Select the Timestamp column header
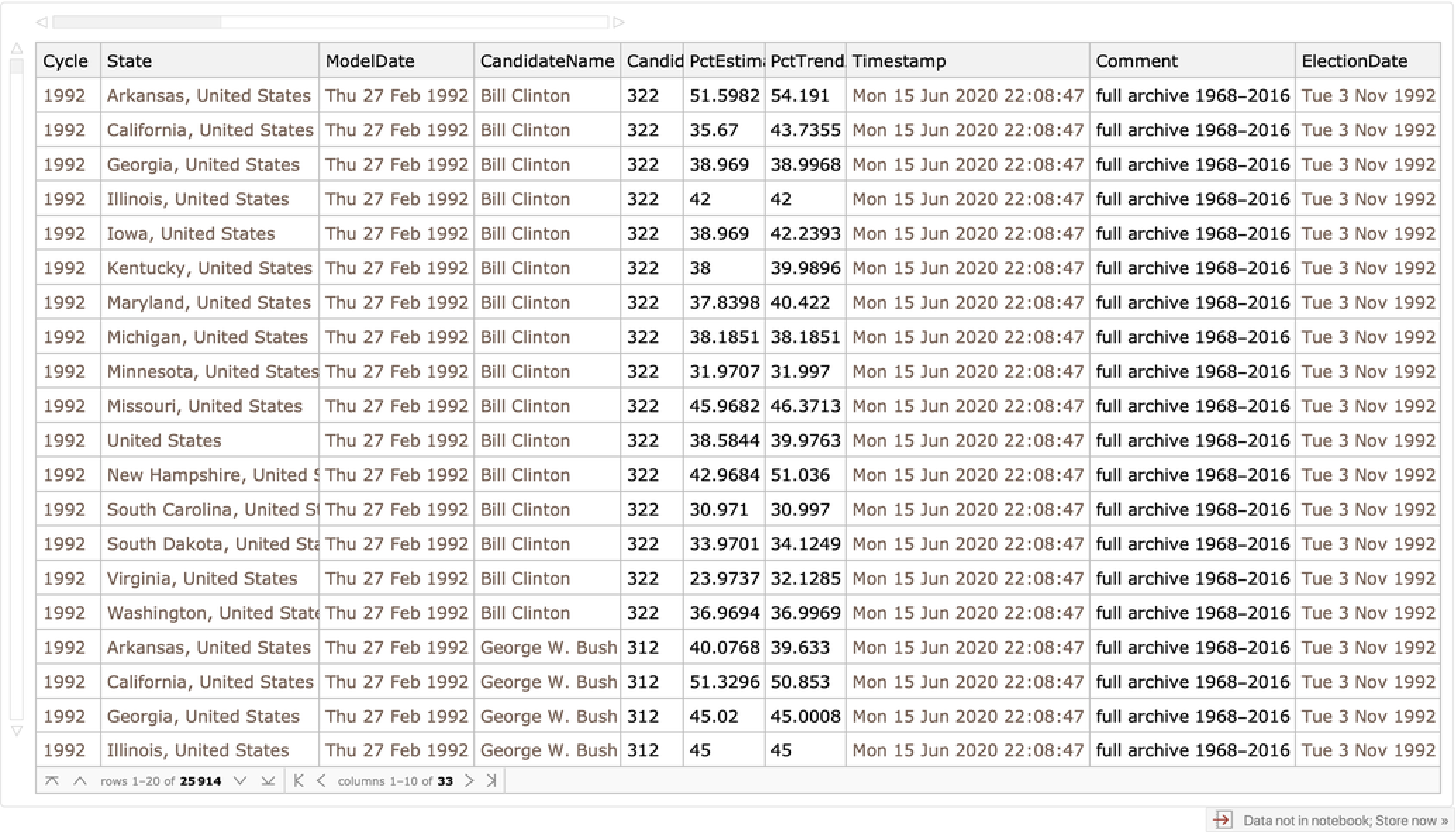The width and height of the screenshot is (1456, 832). [x=898, y=61]
